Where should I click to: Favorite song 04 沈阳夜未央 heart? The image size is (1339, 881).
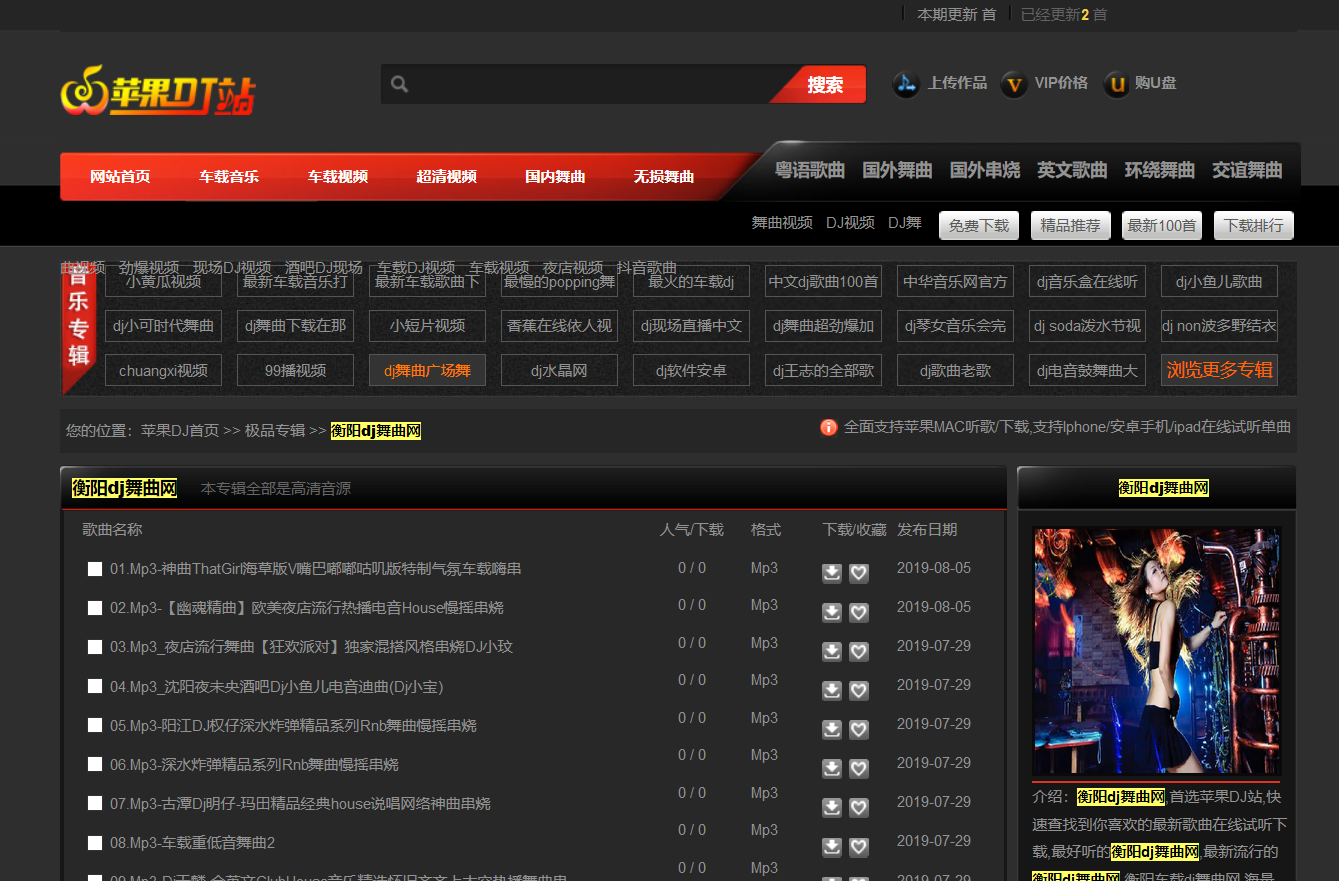pos(859,690)
